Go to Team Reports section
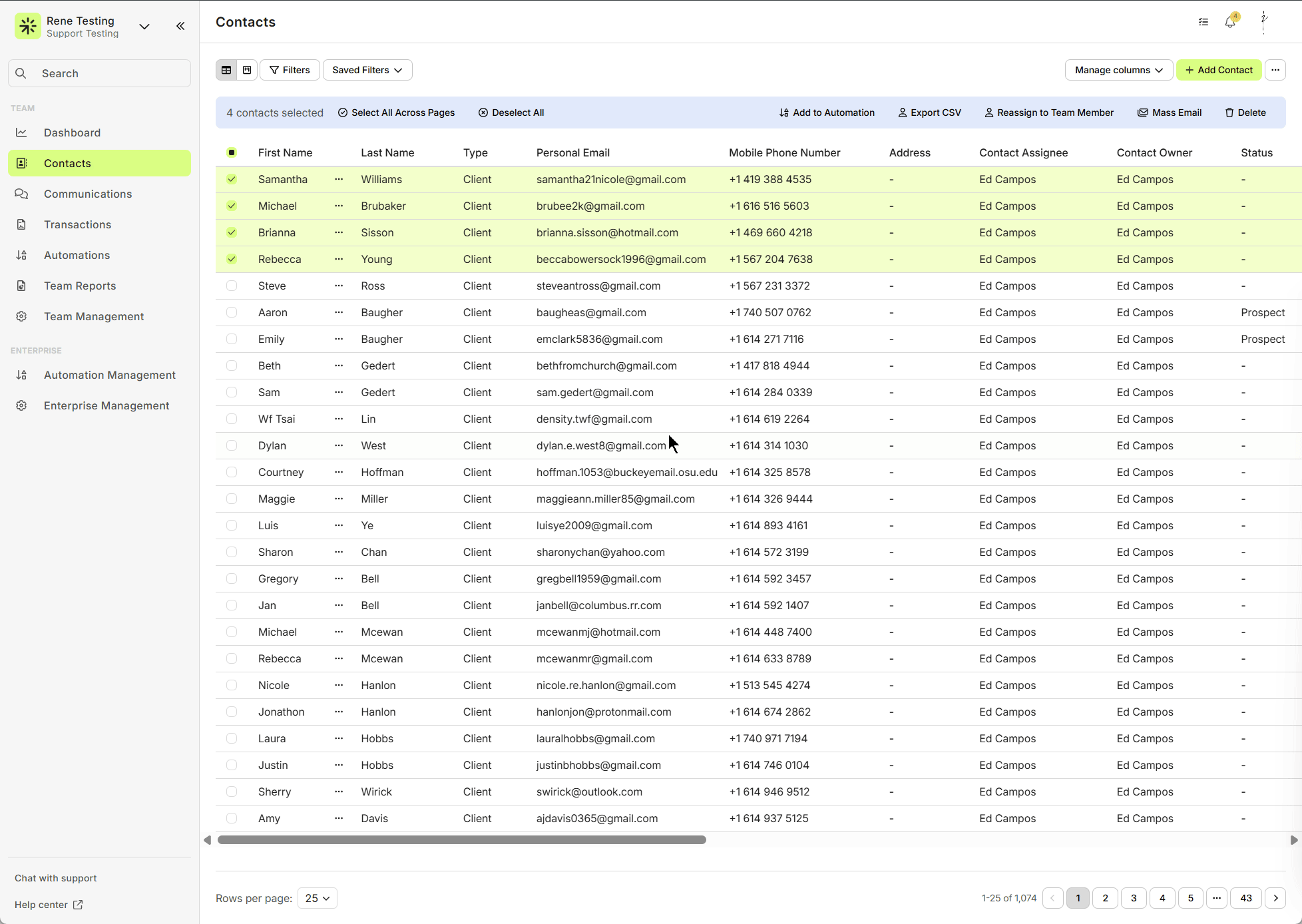The image size is (1302, 924). pos(80,286)
